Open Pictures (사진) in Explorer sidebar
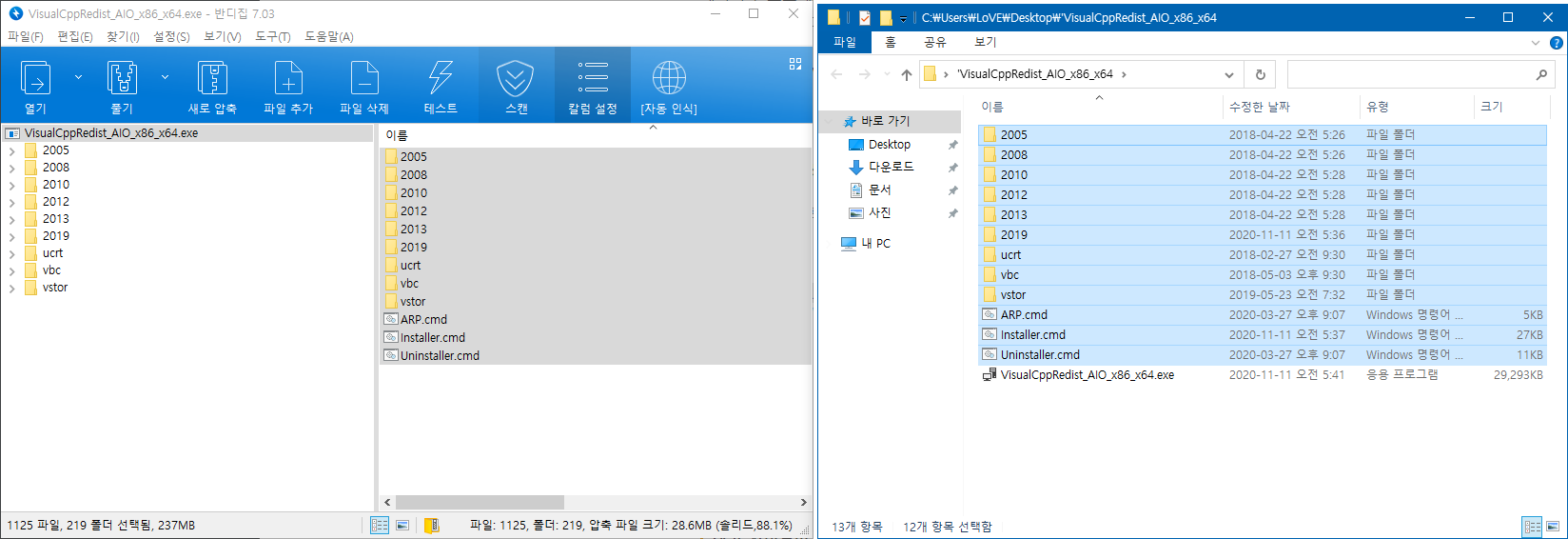This screenshot has width=1568, height=539. (880, 212)
